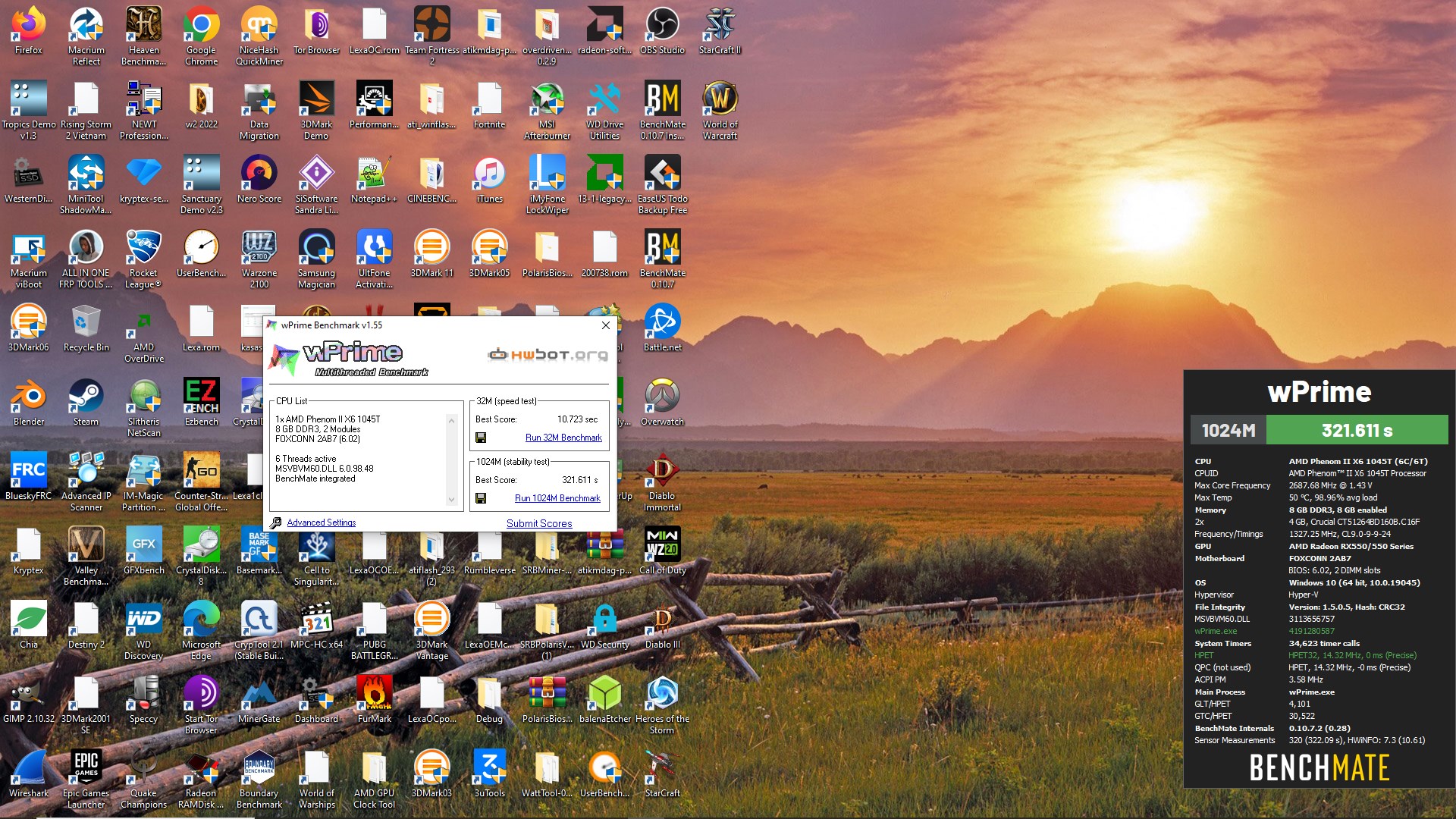This screenshot has width=1456, height=819.
Task: Open OBS Studio shortcut
Action: (662, 30)
